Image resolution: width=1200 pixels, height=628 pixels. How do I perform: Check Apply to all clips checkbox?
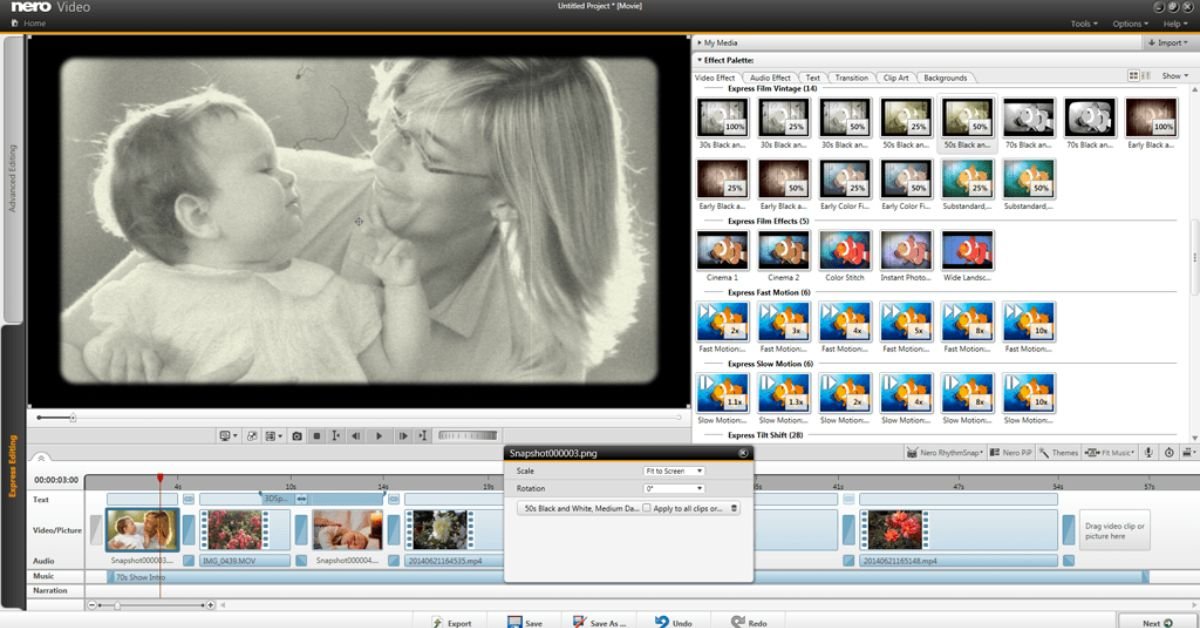point(647,508)
